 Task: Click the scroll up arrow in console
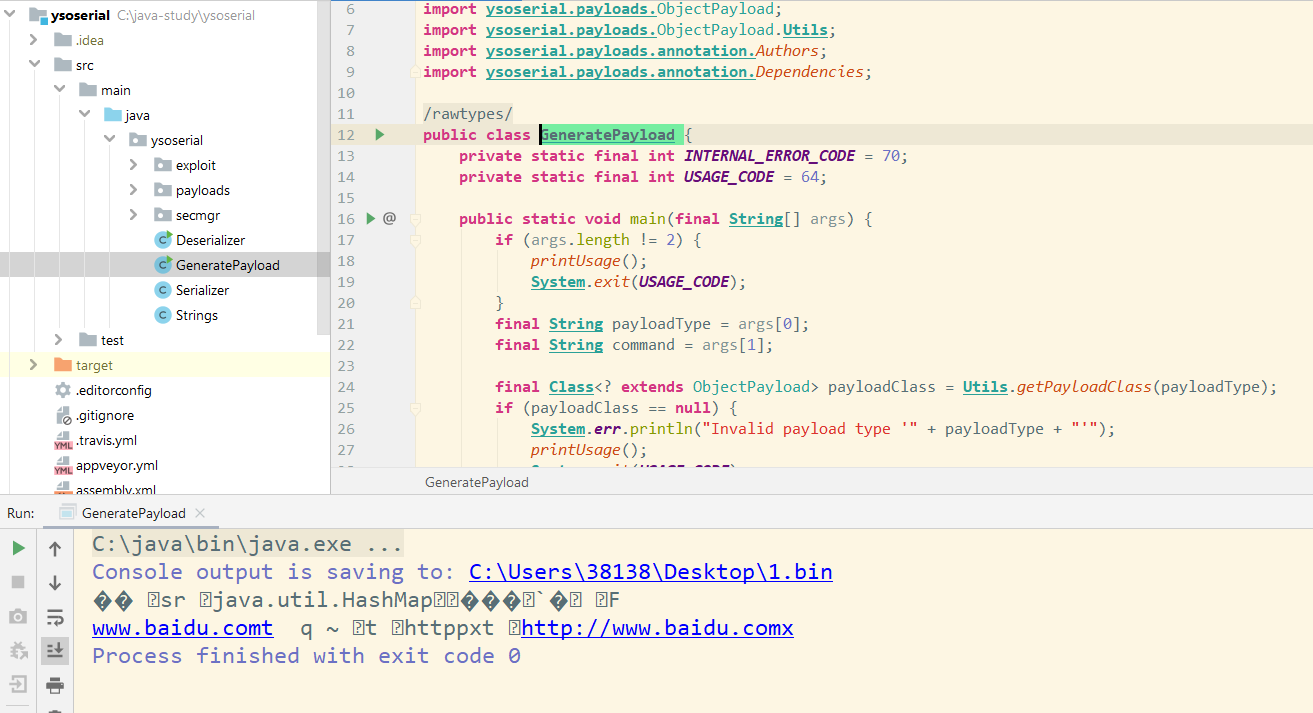click(55, 548)
